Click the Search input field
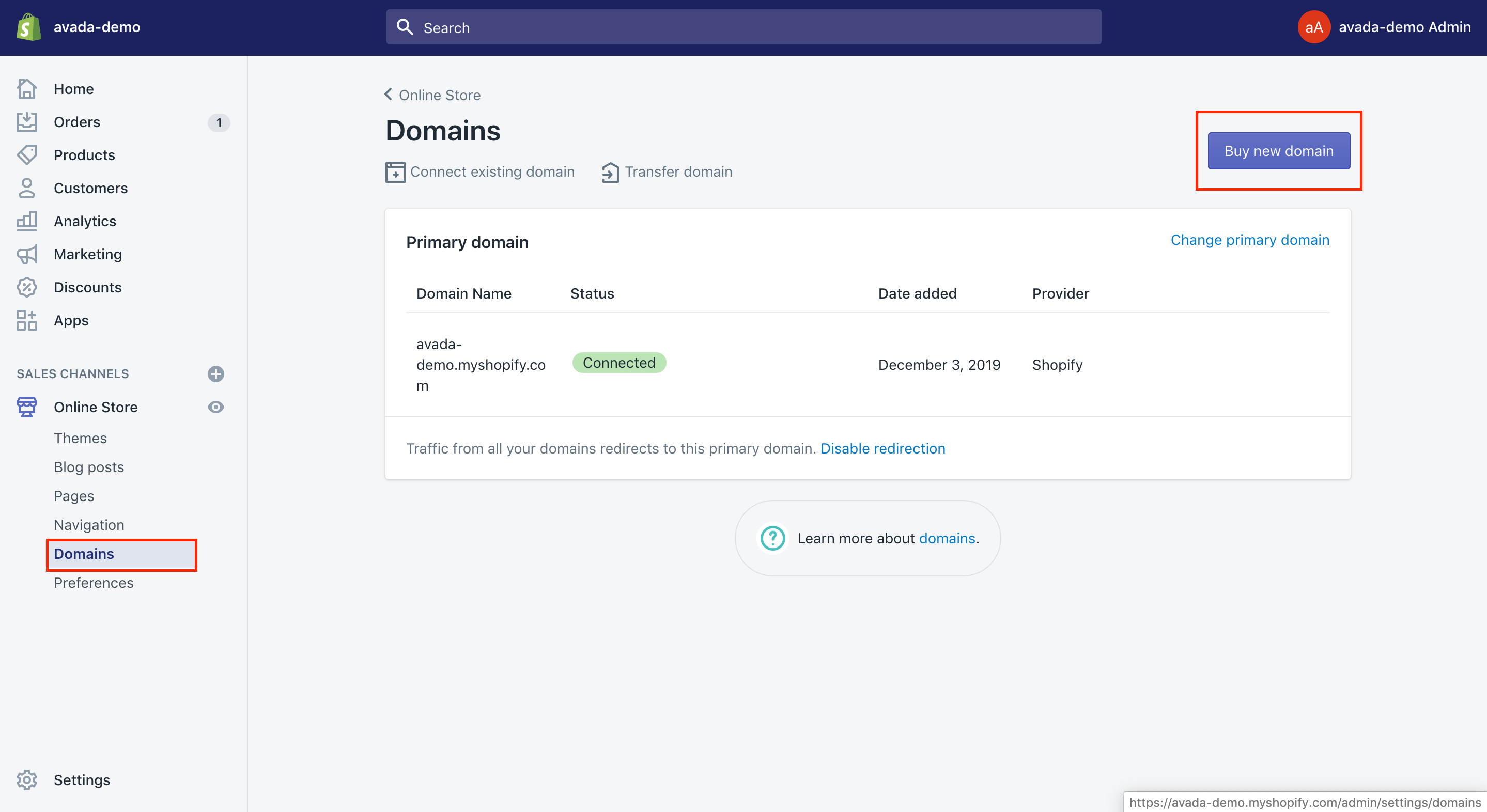This screenshot has width=1487, height=812. coord(743,27)
